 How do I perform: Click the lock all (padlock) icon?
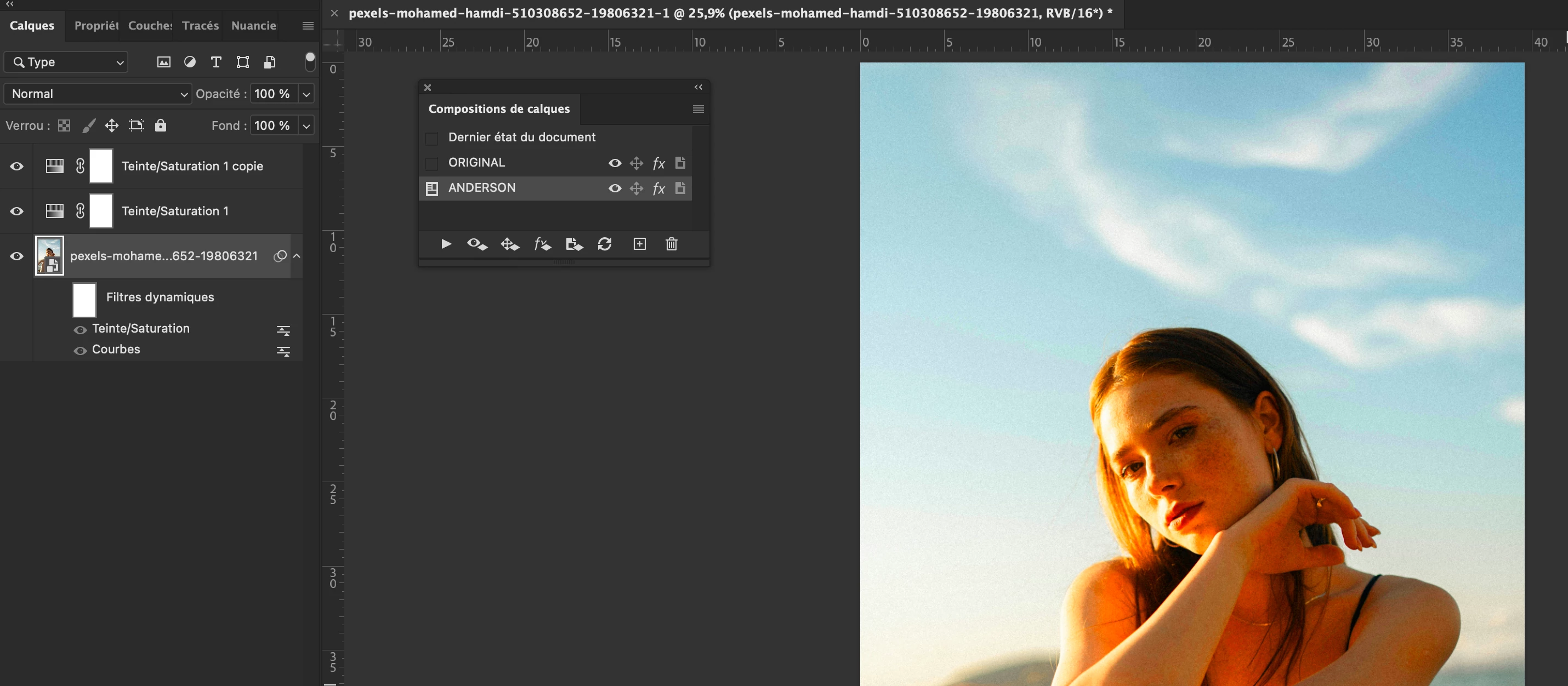coord(160,125)
